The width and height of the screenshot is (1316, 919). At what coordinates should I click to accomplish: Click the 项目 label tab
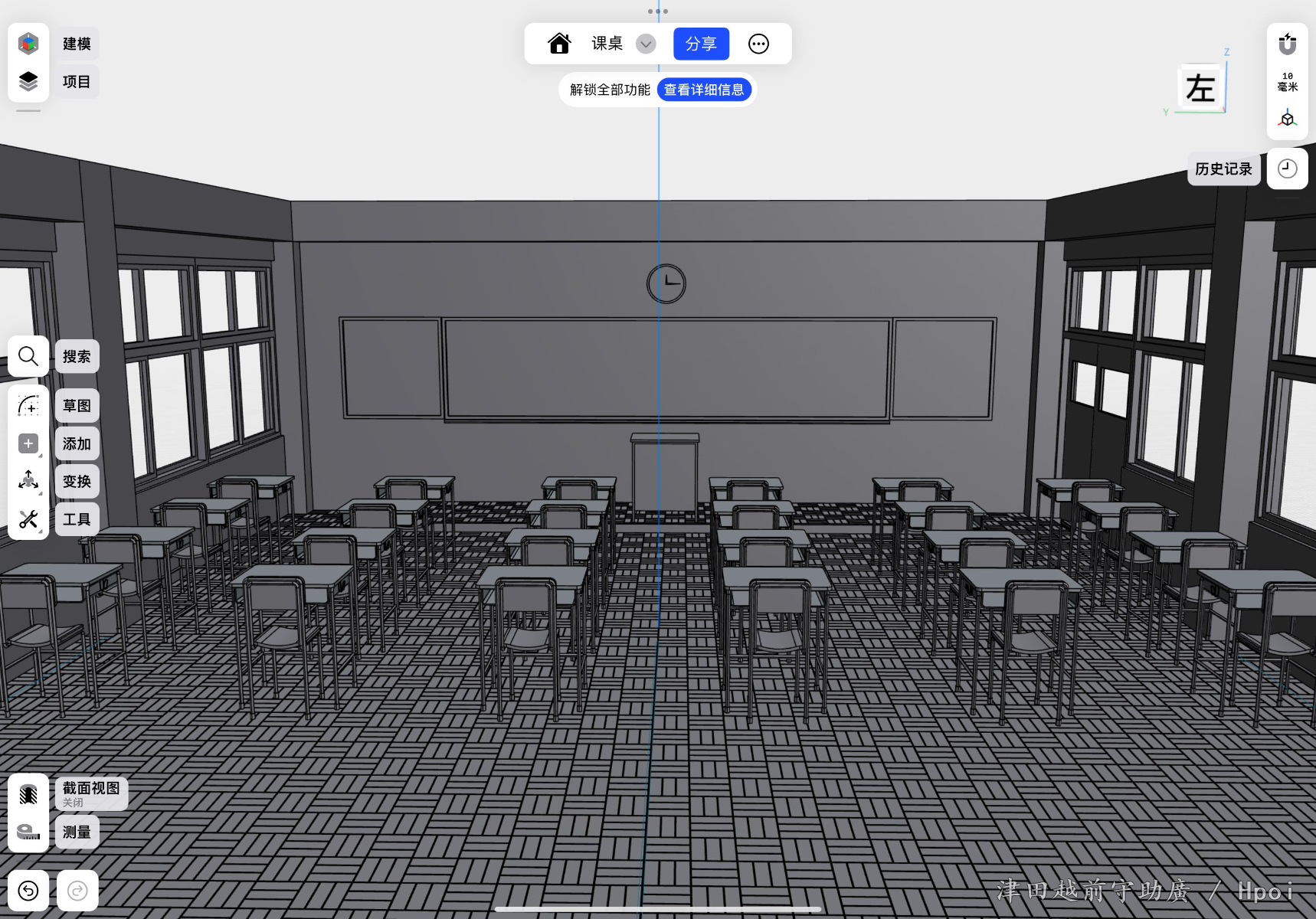tap(77, 81)
